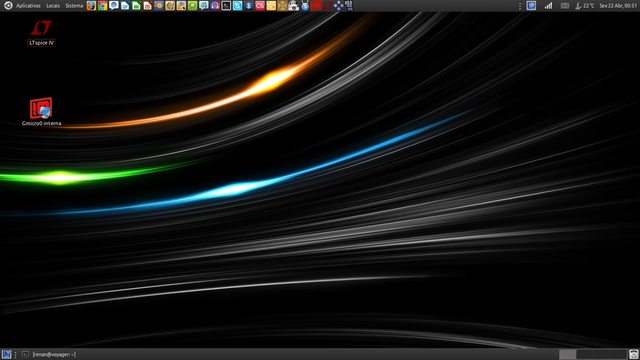Screen dimensions: 640x360
Task: Click the network signal strength indicator
Action: [548, 6]
